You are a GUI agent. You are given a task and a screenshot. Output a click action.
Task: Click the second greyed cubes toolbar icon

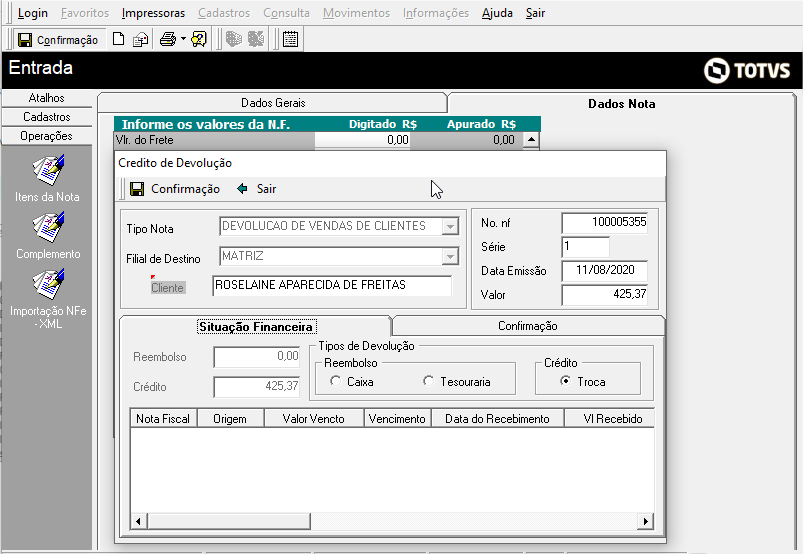(x=256, y=39)
